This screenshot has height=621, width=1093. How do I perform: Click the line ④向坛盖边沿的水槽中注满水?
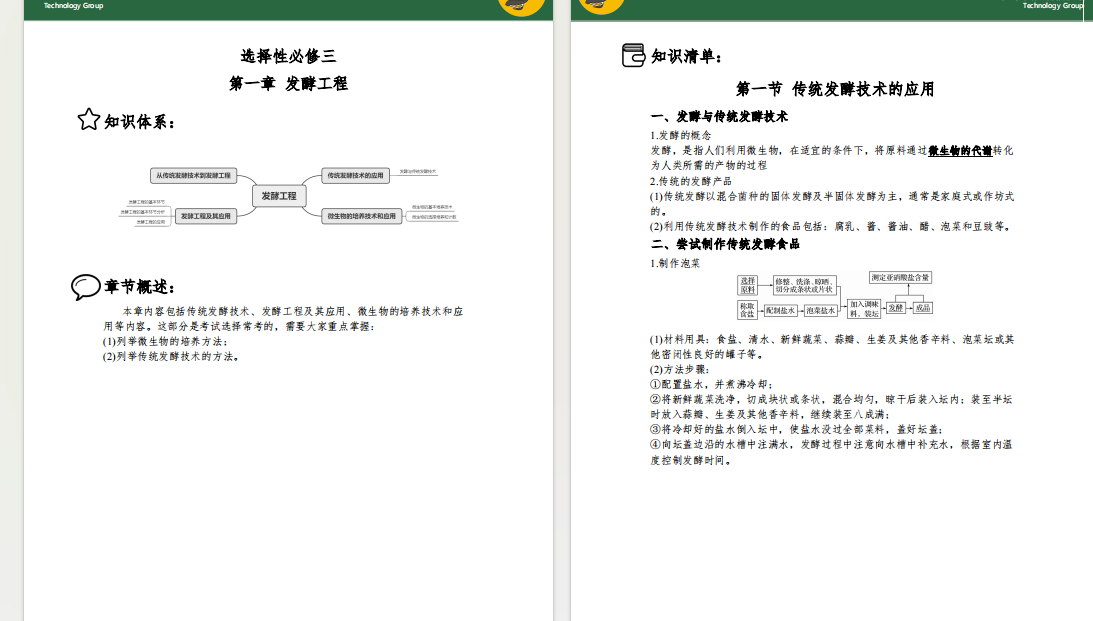831,445
